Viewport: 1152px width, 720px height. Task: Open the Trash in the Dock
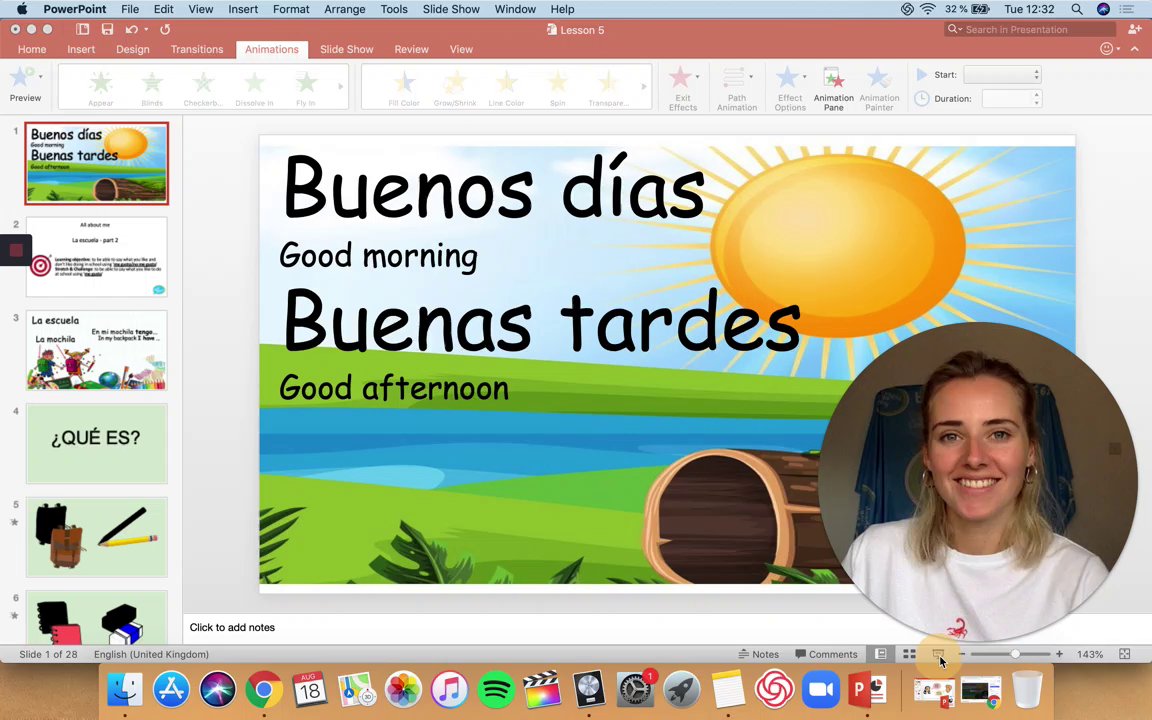1027,690
